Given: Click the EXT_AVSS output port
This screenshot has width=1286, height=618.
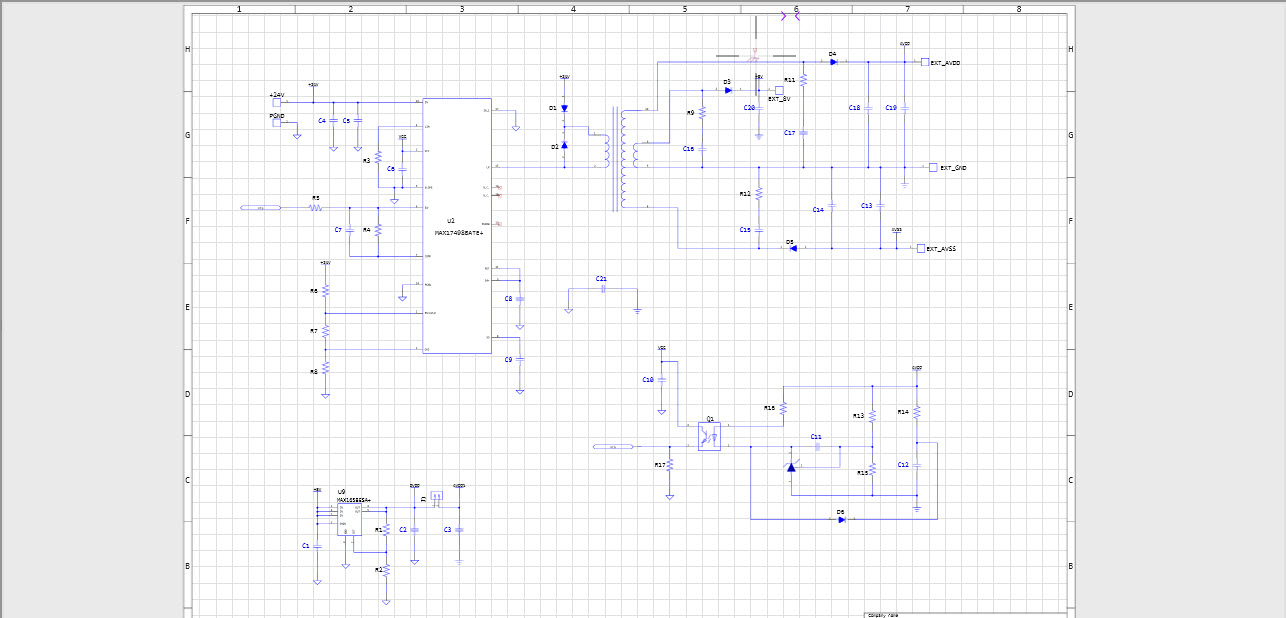Looking at the screenshot, I should click(921, 248).
